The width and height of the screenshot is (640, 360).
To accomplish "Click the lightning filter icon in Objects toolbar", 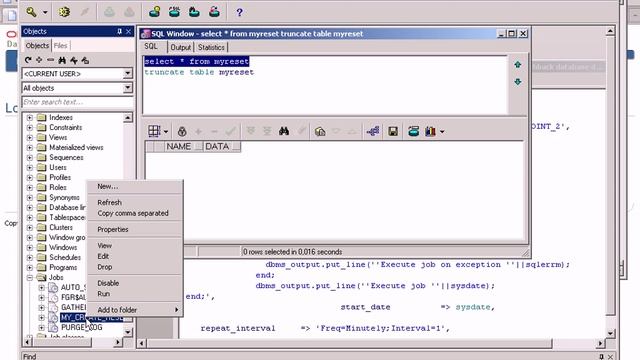I will pos(73,60).
